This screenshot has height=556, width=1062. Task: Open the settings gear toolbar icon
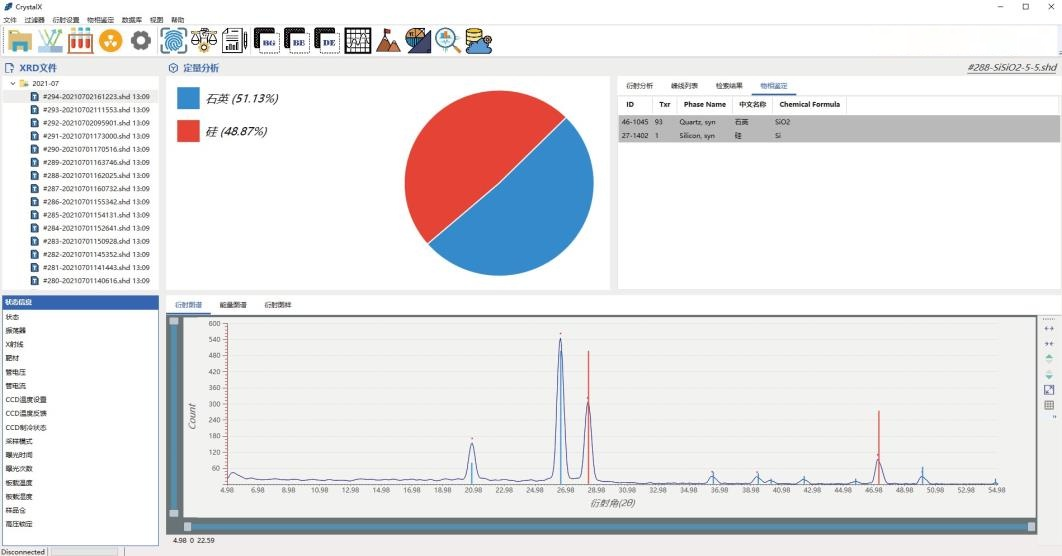click(x=141, y=40)
